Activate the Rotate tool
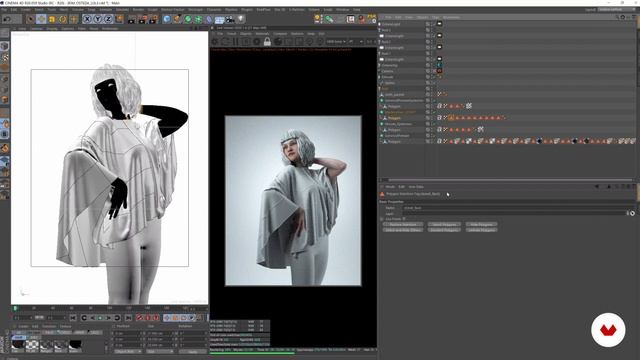Image resolution: width=640 pixels, height=360 pixels. [62, 19]
